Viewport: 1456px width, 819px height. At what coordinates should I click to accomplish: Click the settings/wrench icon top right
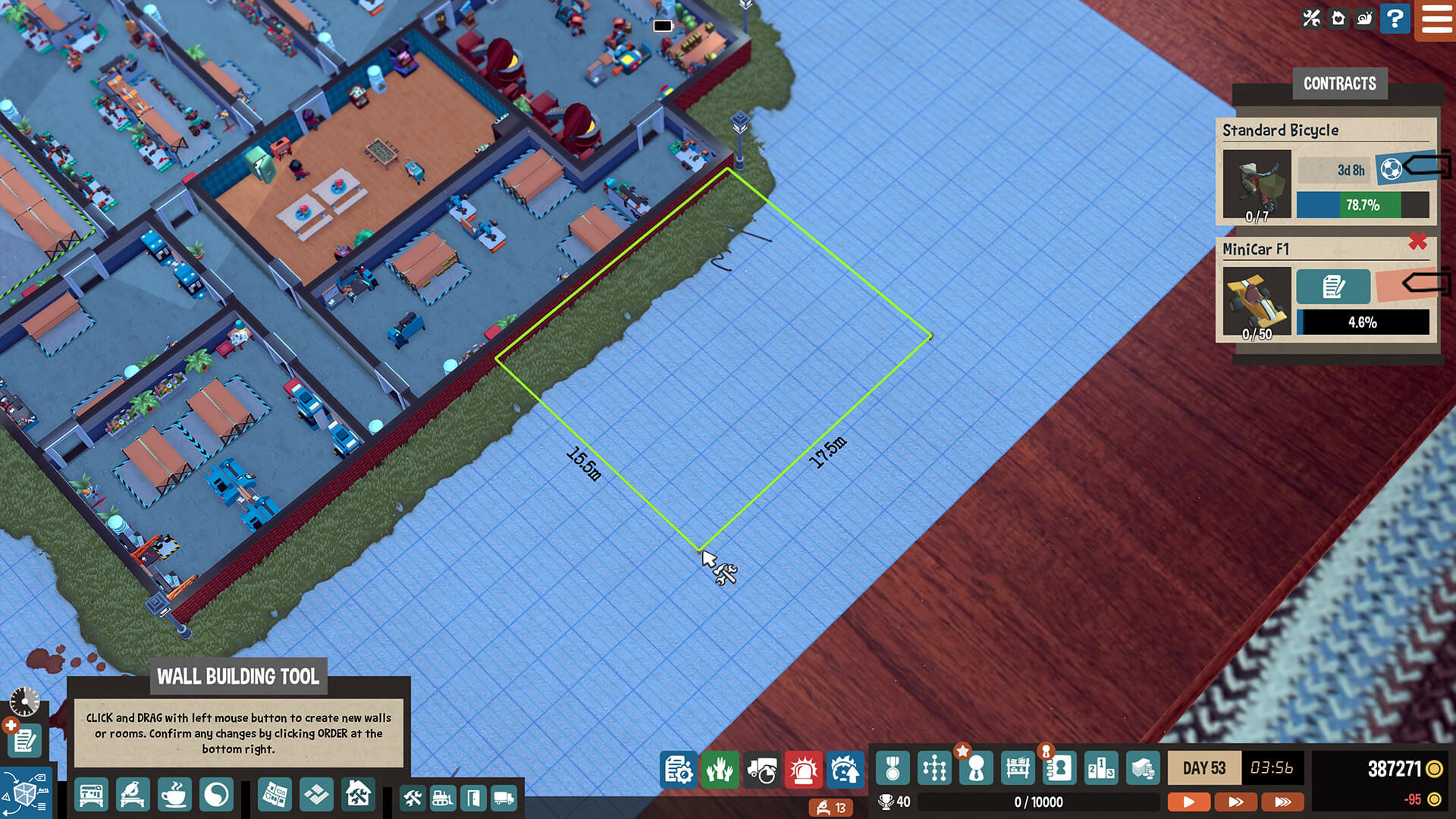(1312, 18)
